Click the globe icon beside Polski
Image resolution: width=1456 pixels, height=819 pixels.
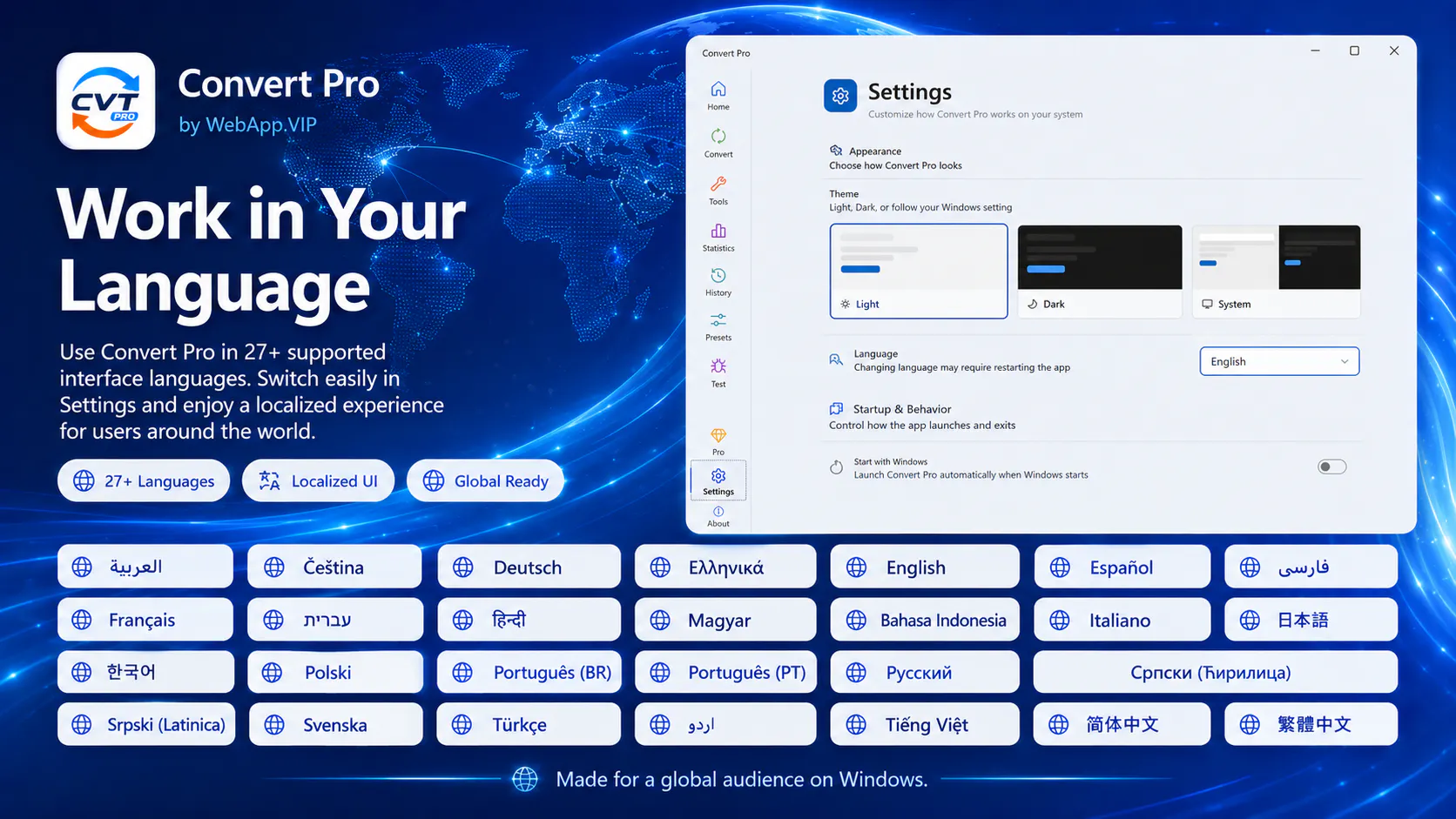(x=273, y=672)
